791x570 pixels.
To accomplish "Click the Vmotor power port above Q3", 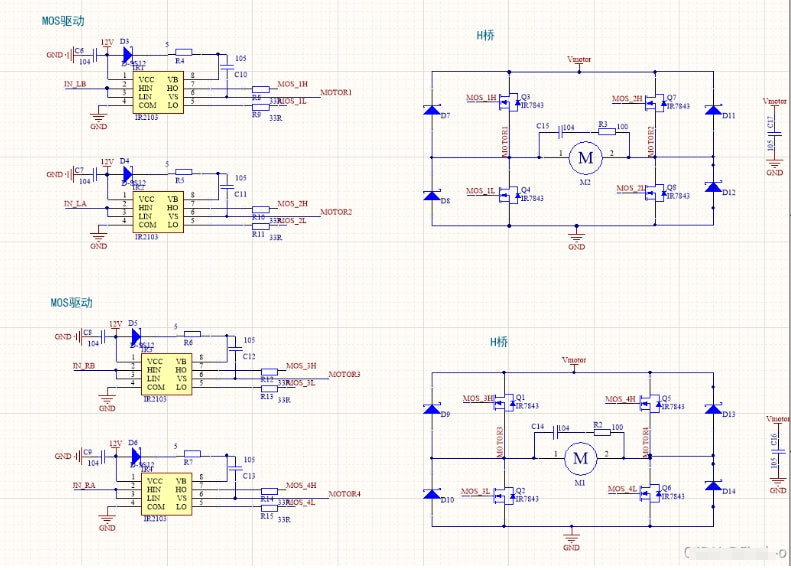I will tap(579, 63).
